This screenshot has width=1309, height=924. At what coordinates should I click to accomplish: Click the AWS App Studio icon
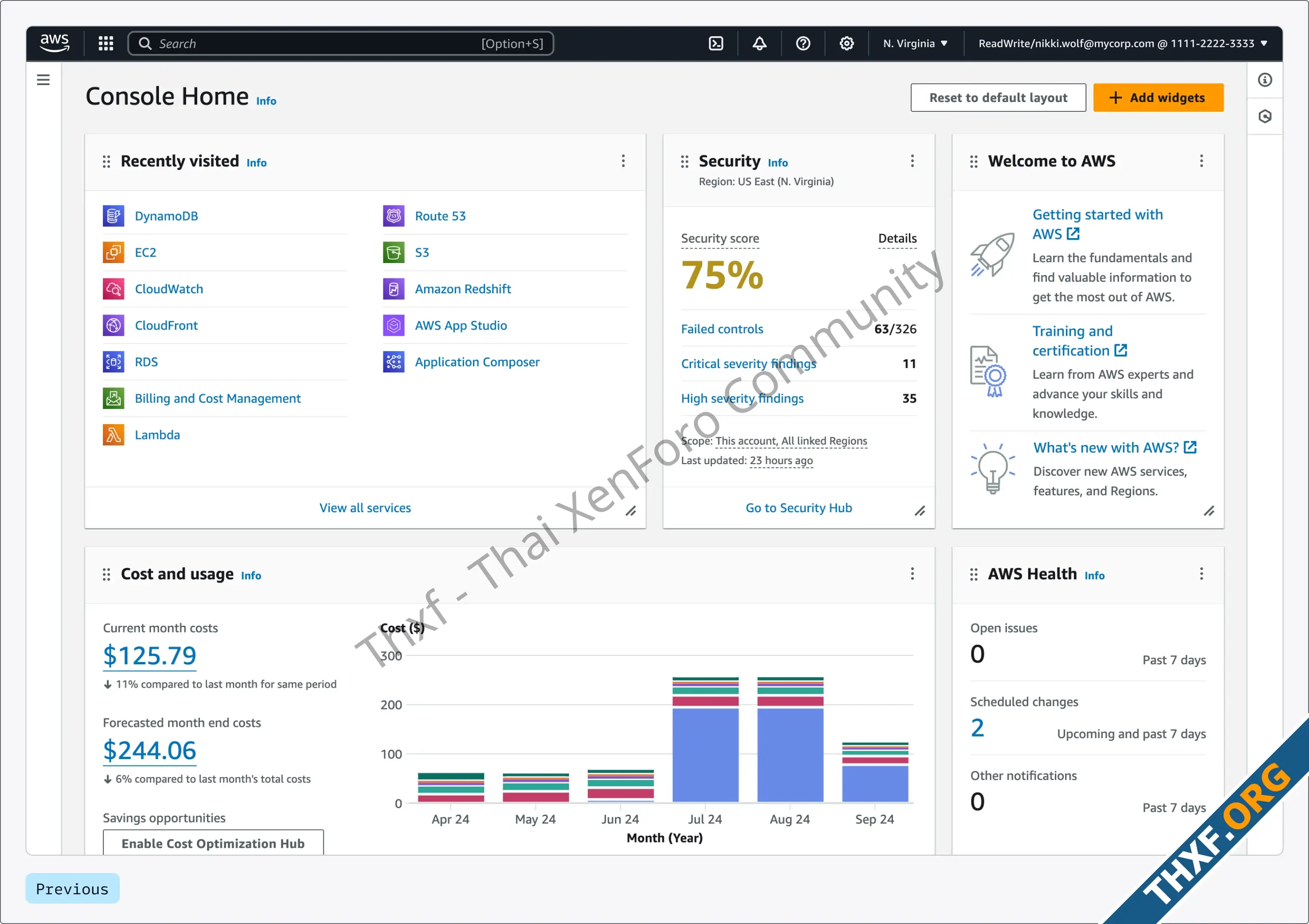[394, 326]
